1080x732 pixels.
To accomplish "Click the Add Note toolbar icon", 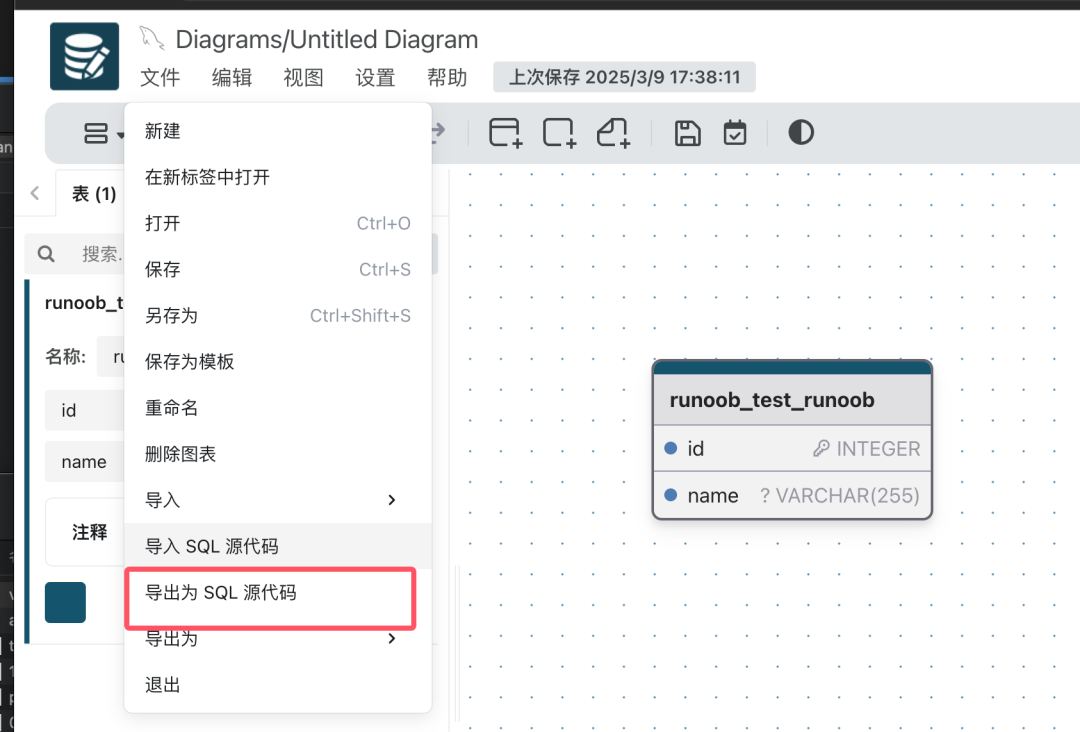I will [x=613, y=133].
